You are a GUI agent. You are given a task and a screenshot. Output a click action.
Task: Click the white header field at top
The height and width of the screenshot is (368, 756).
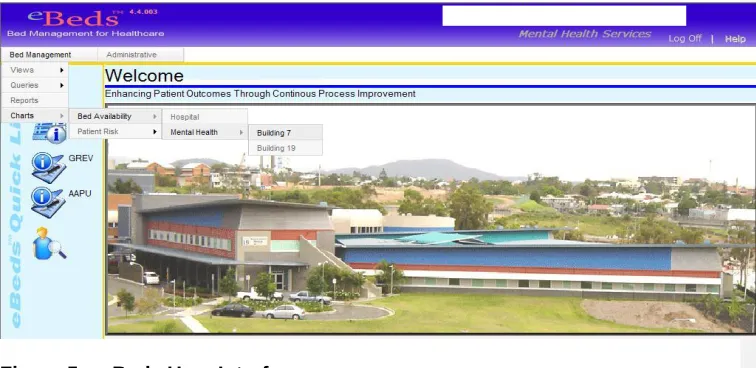[564, 15]
